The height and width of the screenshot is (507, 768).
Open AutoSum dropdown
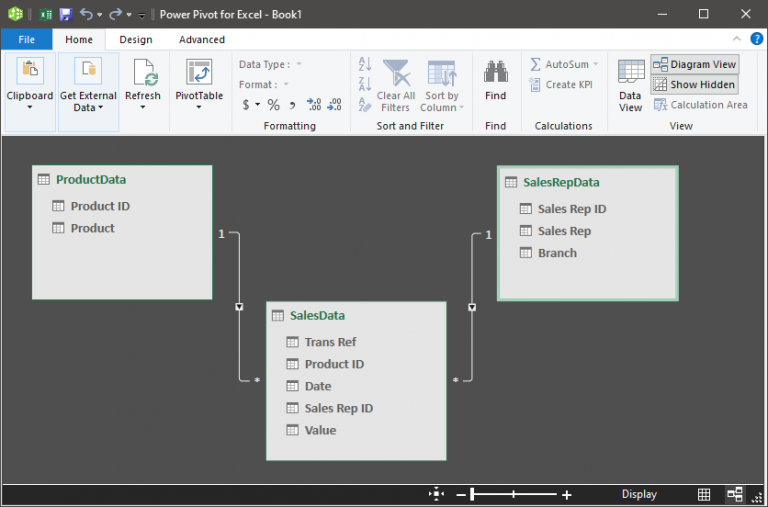click(x=596, y=64)
